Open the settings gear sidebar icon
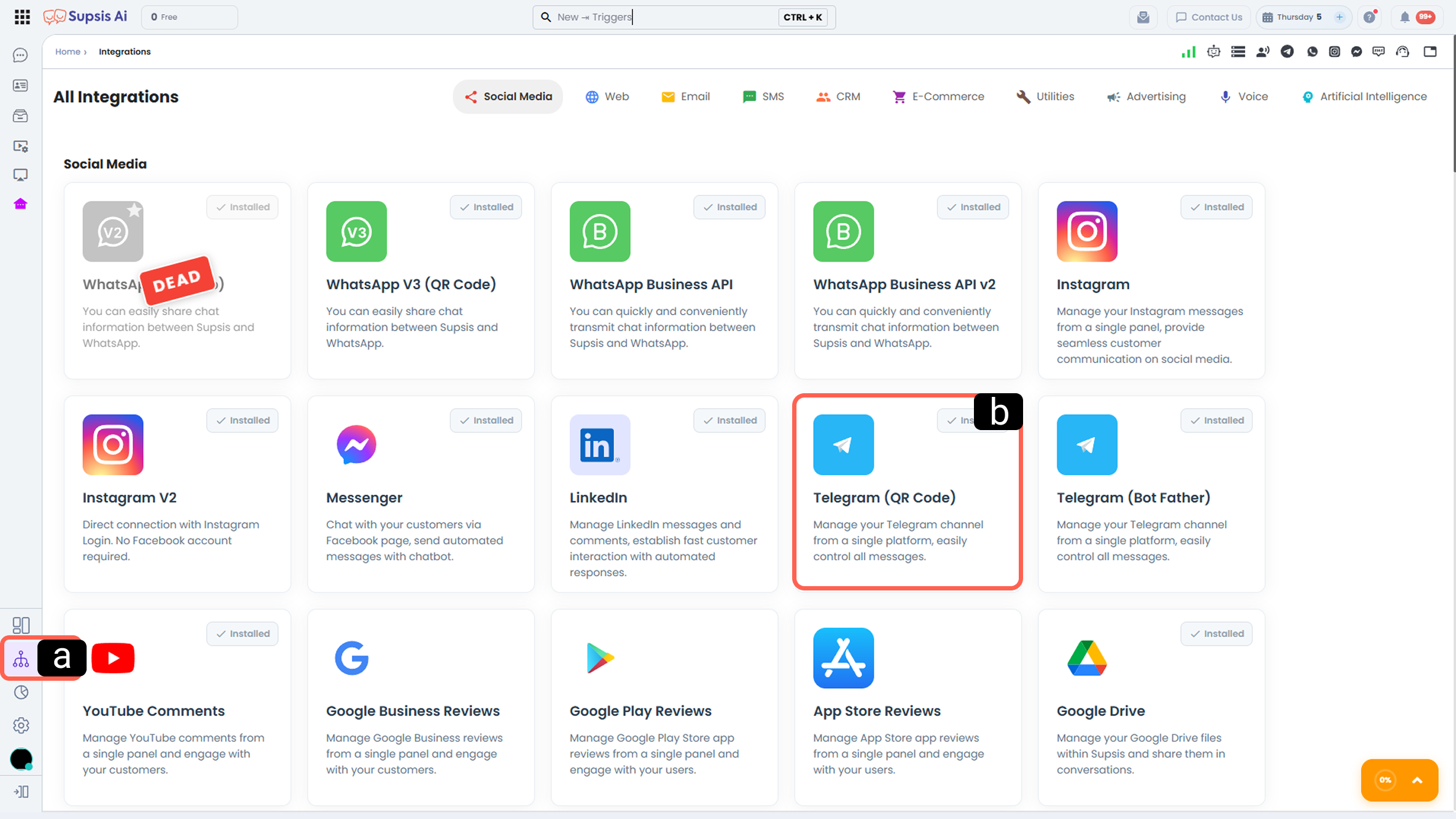The width and height of the screenshot is (1456, 819). 21,726
